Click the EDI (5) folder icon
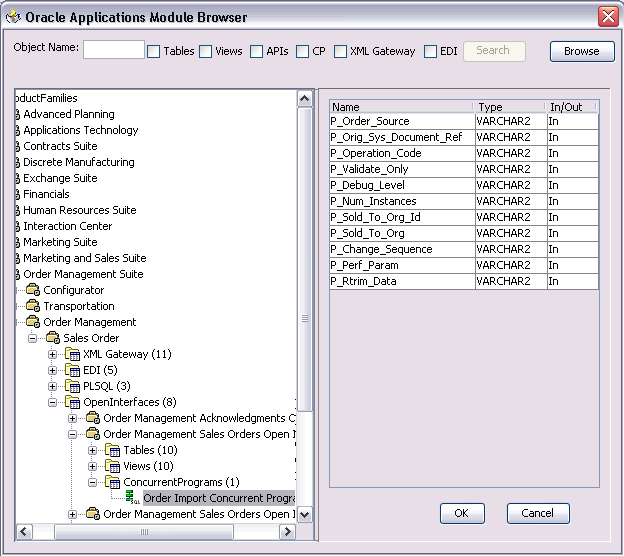624x556 pixels. [x=72, y=370]
